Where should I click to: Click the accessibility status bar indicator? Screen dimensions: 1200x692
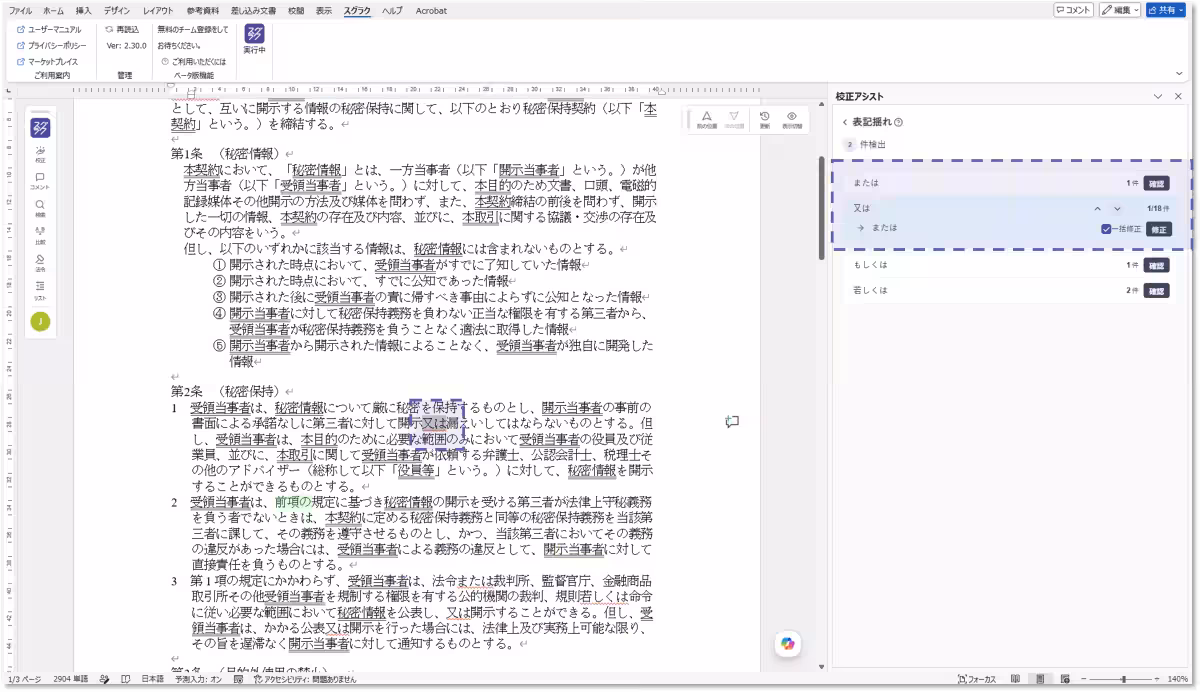pyautogui.click(x=304, y=679)
